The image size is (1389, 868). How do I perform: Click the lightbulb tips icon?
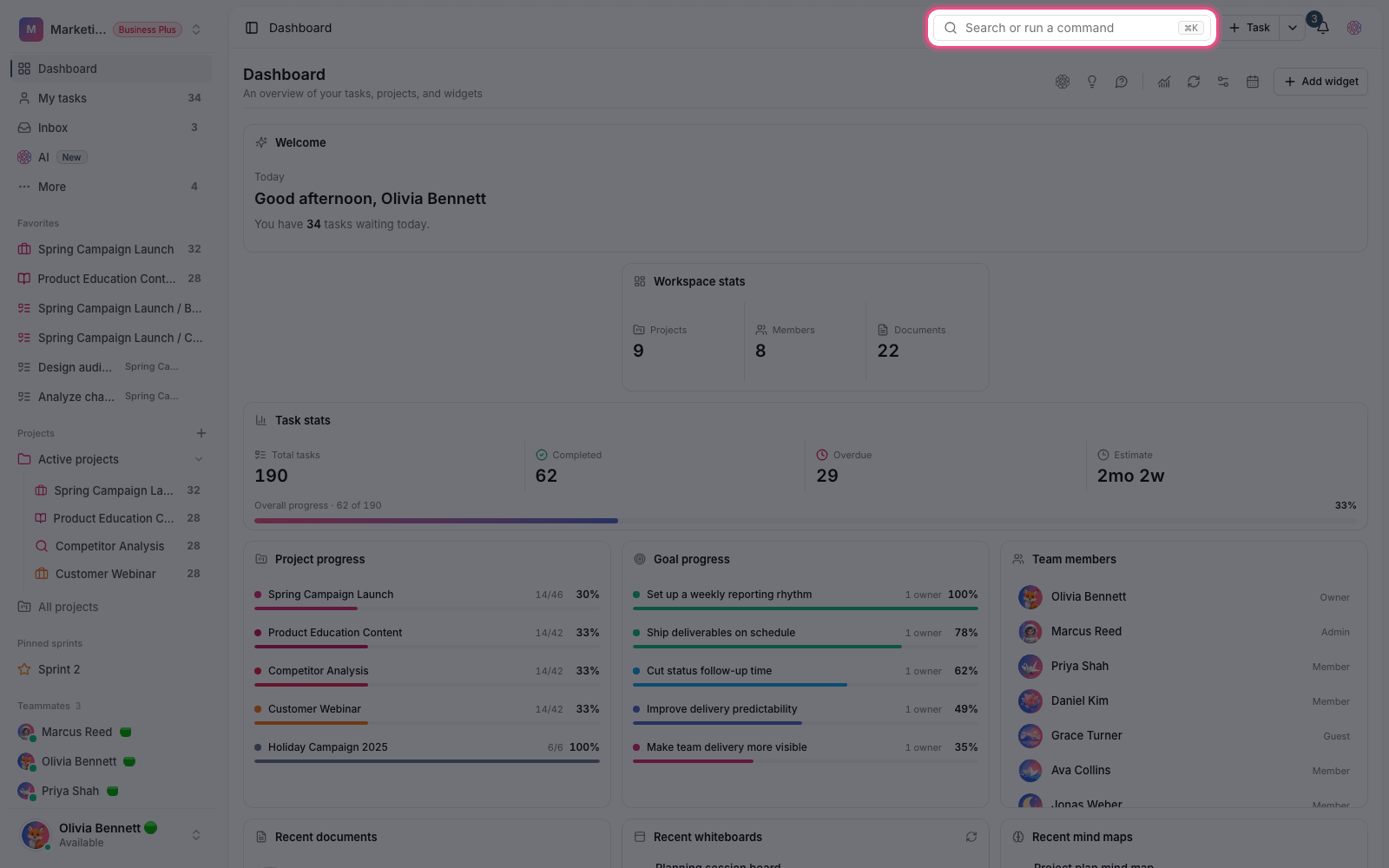(x=1092, y=82)
